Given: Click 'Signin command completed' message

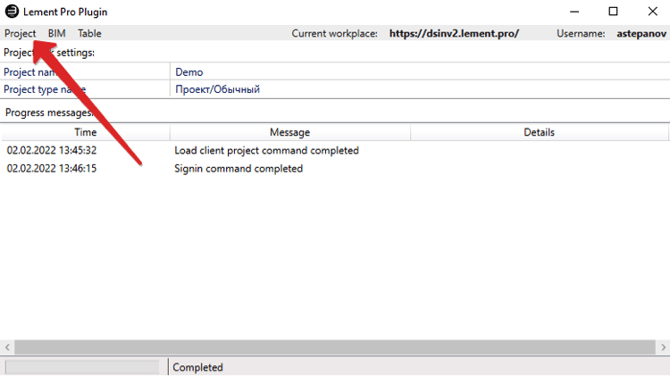Looking at the screenshot, I should 238,168.
